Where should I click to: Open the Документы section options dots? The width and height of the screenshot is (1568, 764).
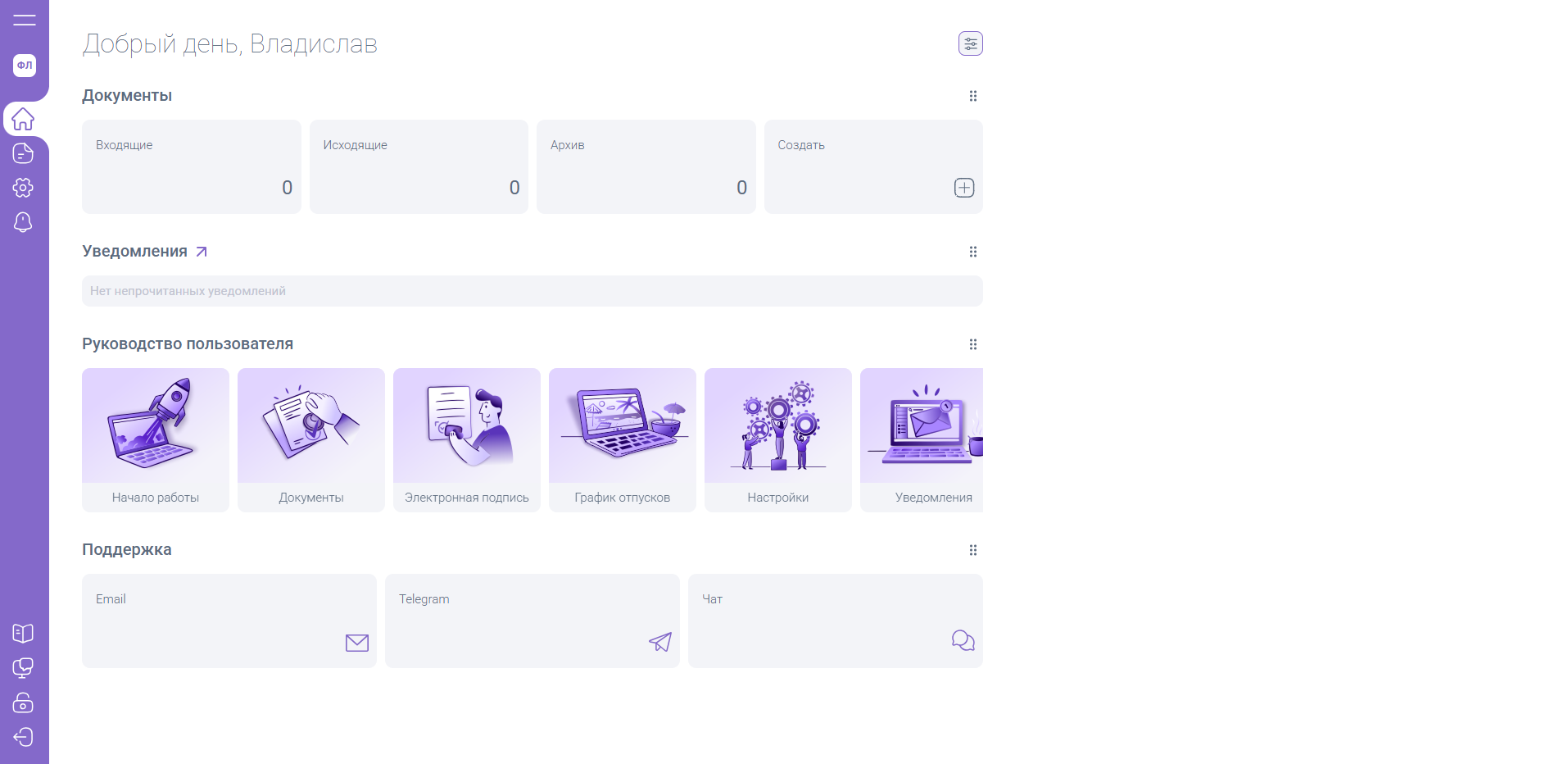[972, 96]
